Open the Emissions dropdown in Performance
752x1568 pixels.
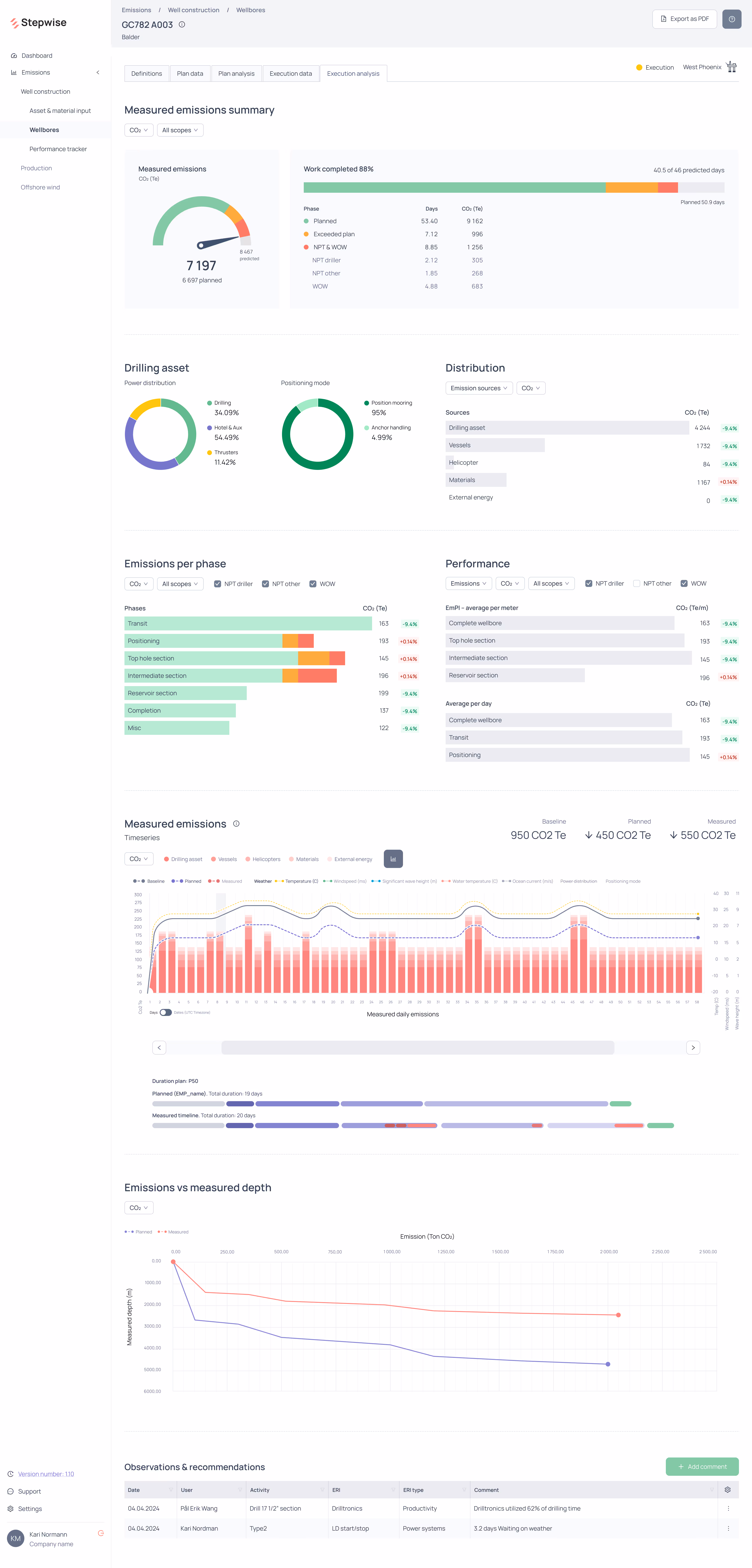click(469, 583)
